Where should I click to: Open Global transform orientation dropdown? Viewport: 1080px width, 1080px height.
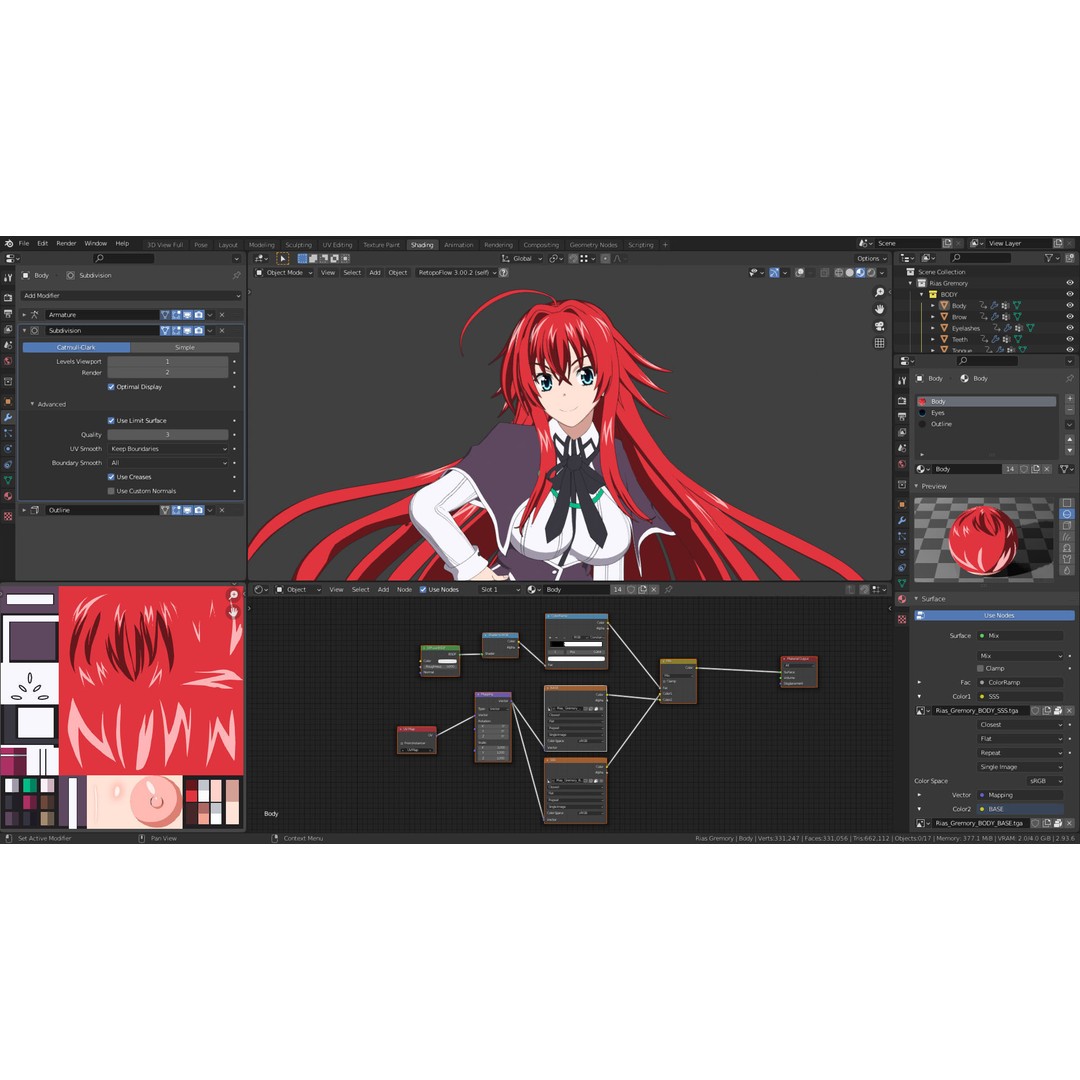point(522,258)
